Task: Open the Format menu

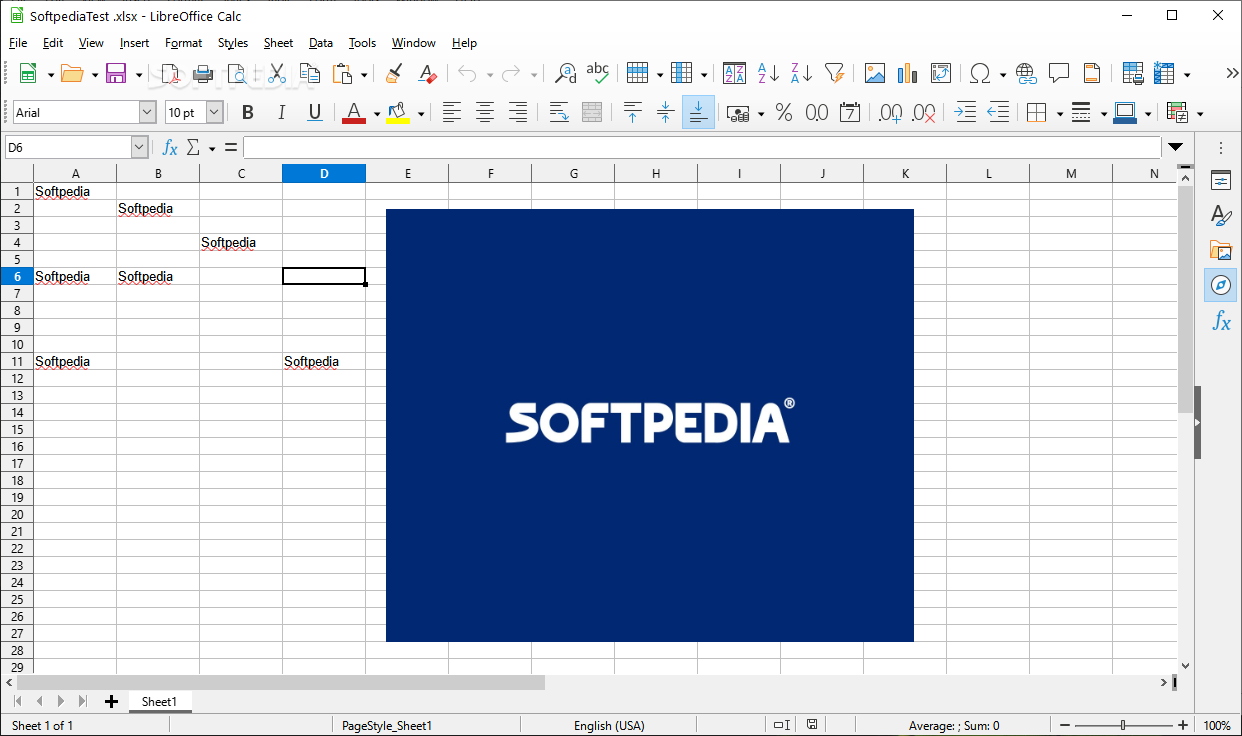Action: click(x=184, y=43)
